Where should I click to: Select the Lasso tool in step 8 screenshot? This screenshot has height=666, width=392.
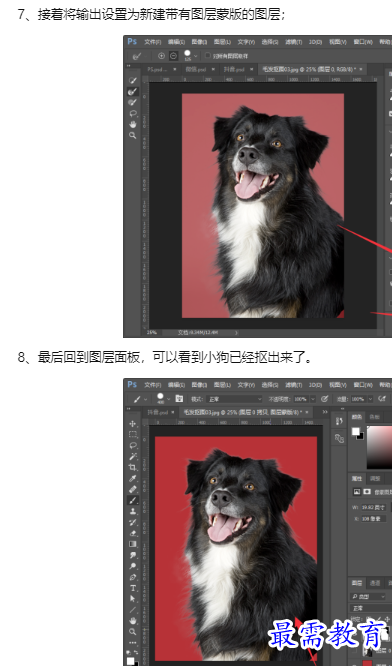[133, 446]
